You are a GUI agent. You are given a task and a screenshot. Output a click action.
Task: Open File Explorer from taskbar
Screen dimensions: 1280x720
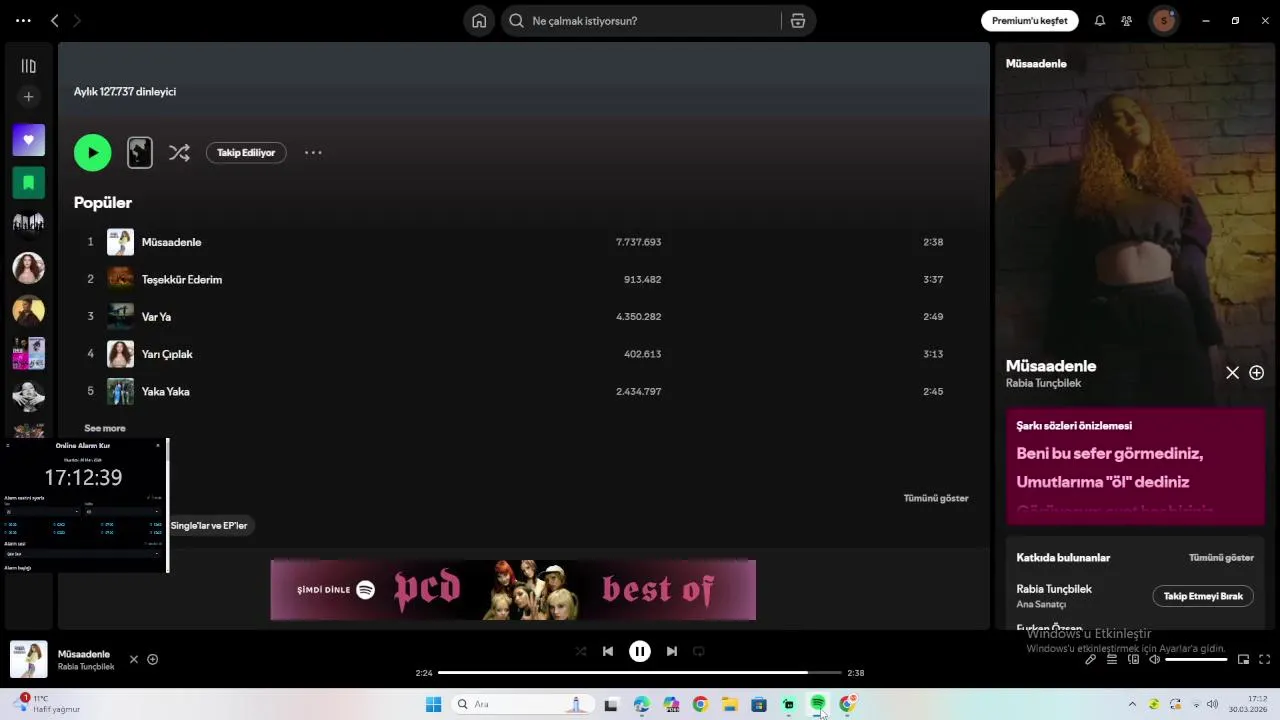click(x=729, y=705)
